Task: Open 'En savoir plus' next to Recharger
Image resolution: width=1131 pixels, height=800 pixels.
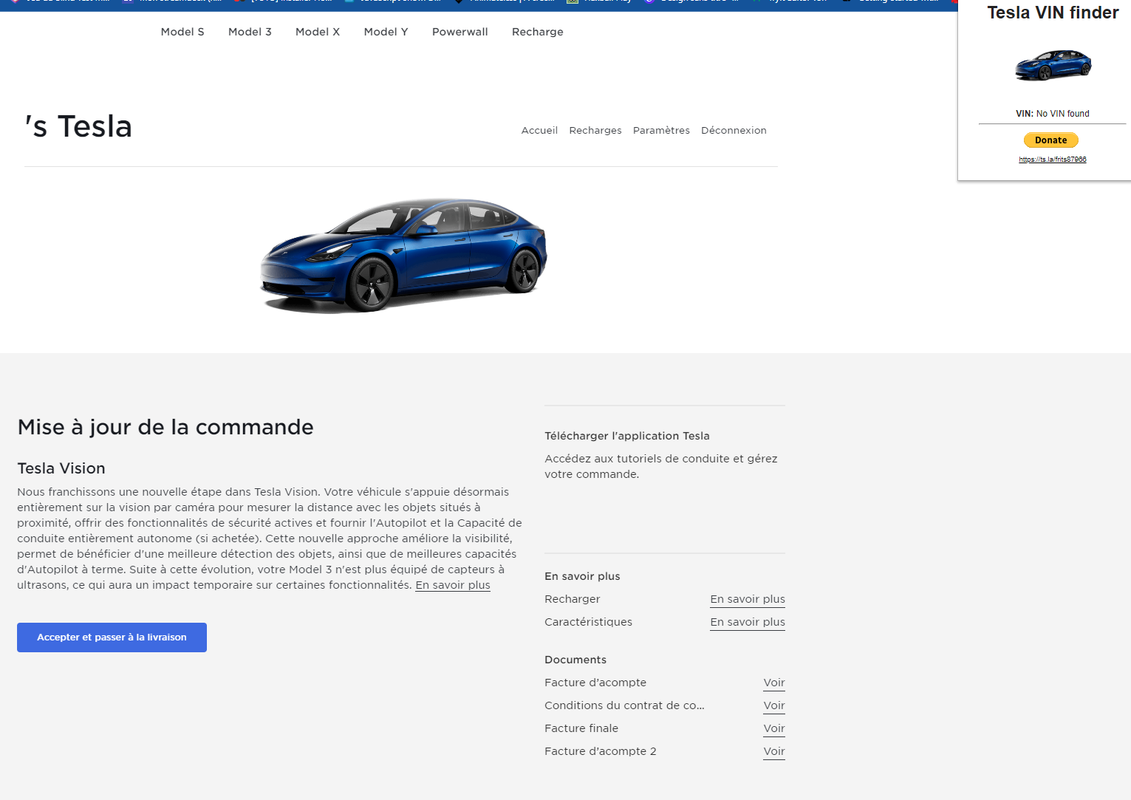Action: click(x=747, y=599)
